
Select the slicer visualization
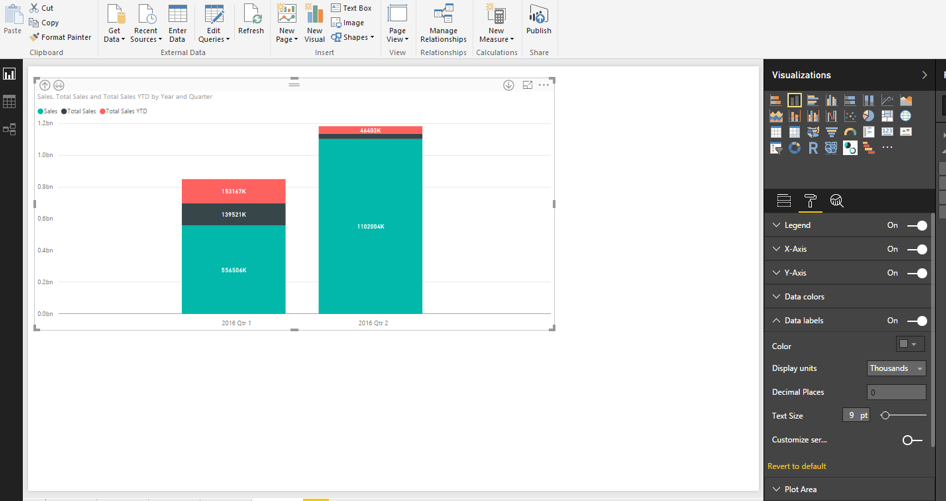click(776, 148)
